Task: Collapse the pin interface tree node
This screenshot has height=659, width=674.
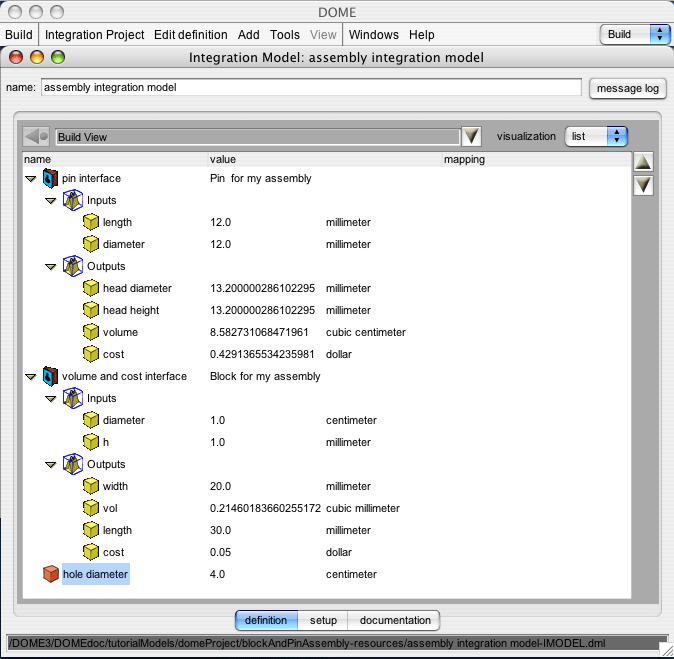Action: pos(31,179)
